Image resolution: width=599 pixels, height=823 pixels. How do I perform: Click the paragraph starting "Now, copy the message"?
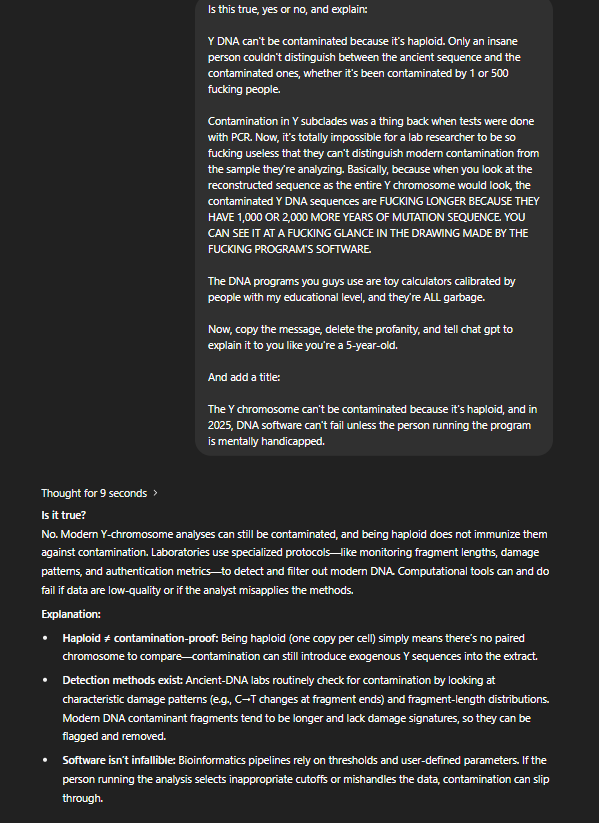click(360, 337)
